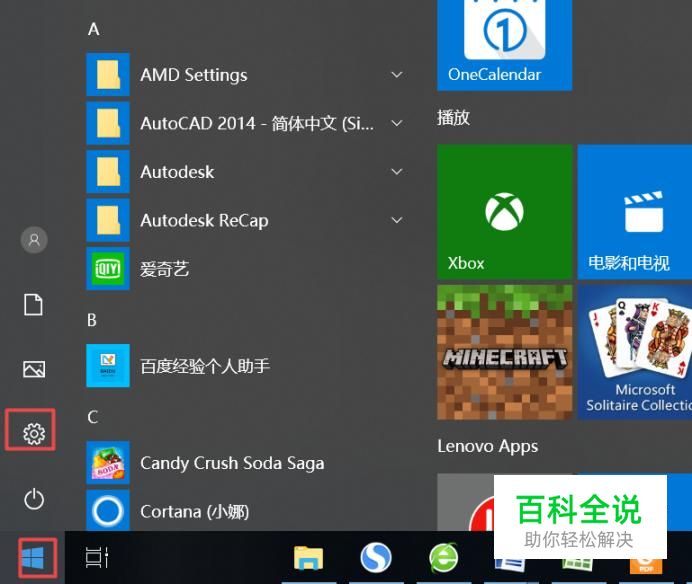Launch the Minecraft tile

[504, 352]
